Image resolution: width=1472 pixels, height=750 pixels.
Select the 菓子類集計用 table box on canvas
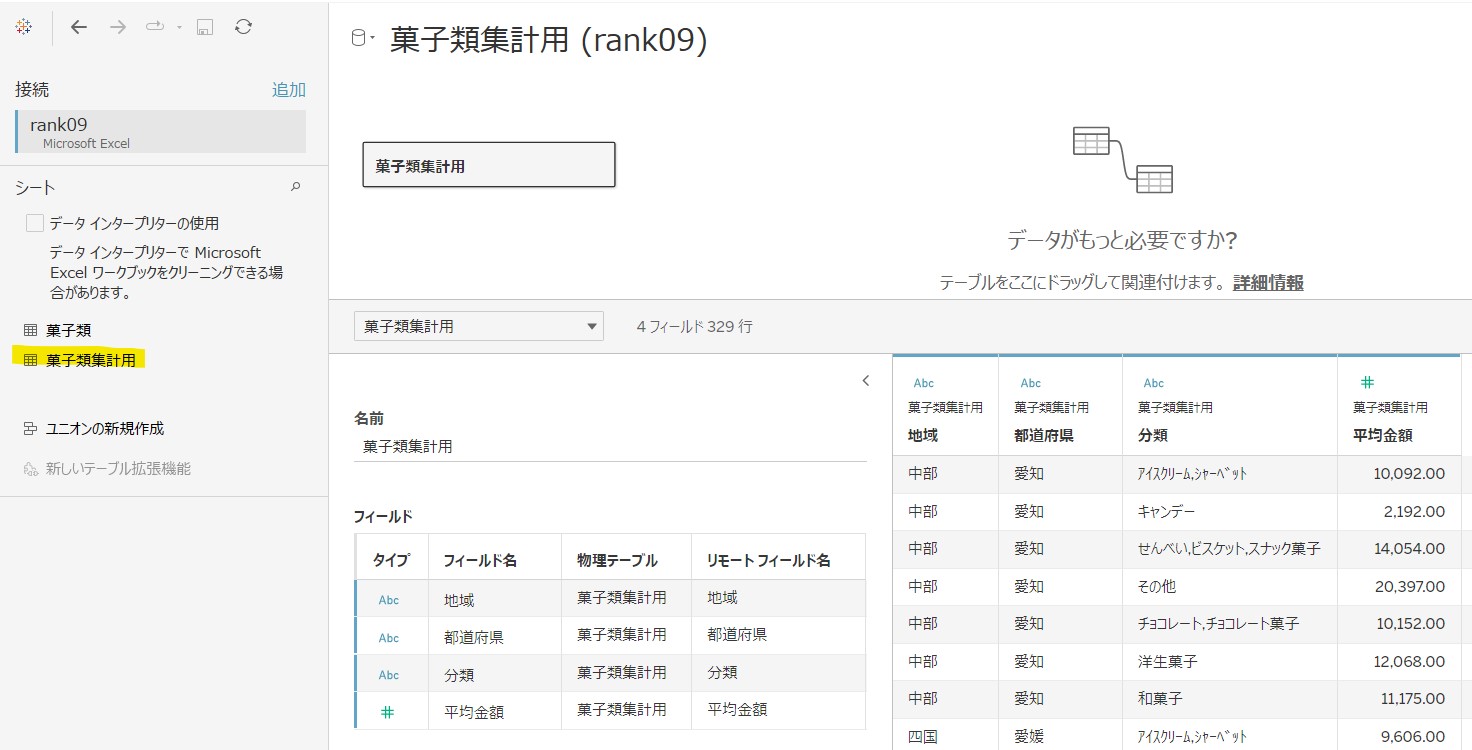click(x=488, y=166)
